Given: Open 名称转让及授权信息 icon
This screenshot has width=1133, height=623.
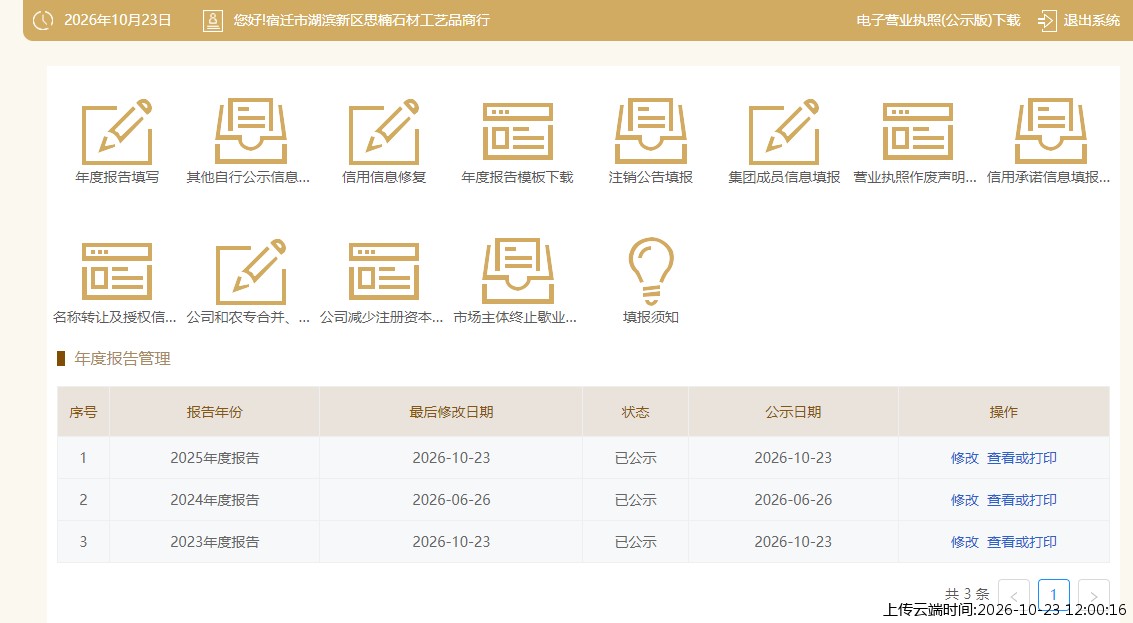Looking at the screenshot, I should 117,272.
